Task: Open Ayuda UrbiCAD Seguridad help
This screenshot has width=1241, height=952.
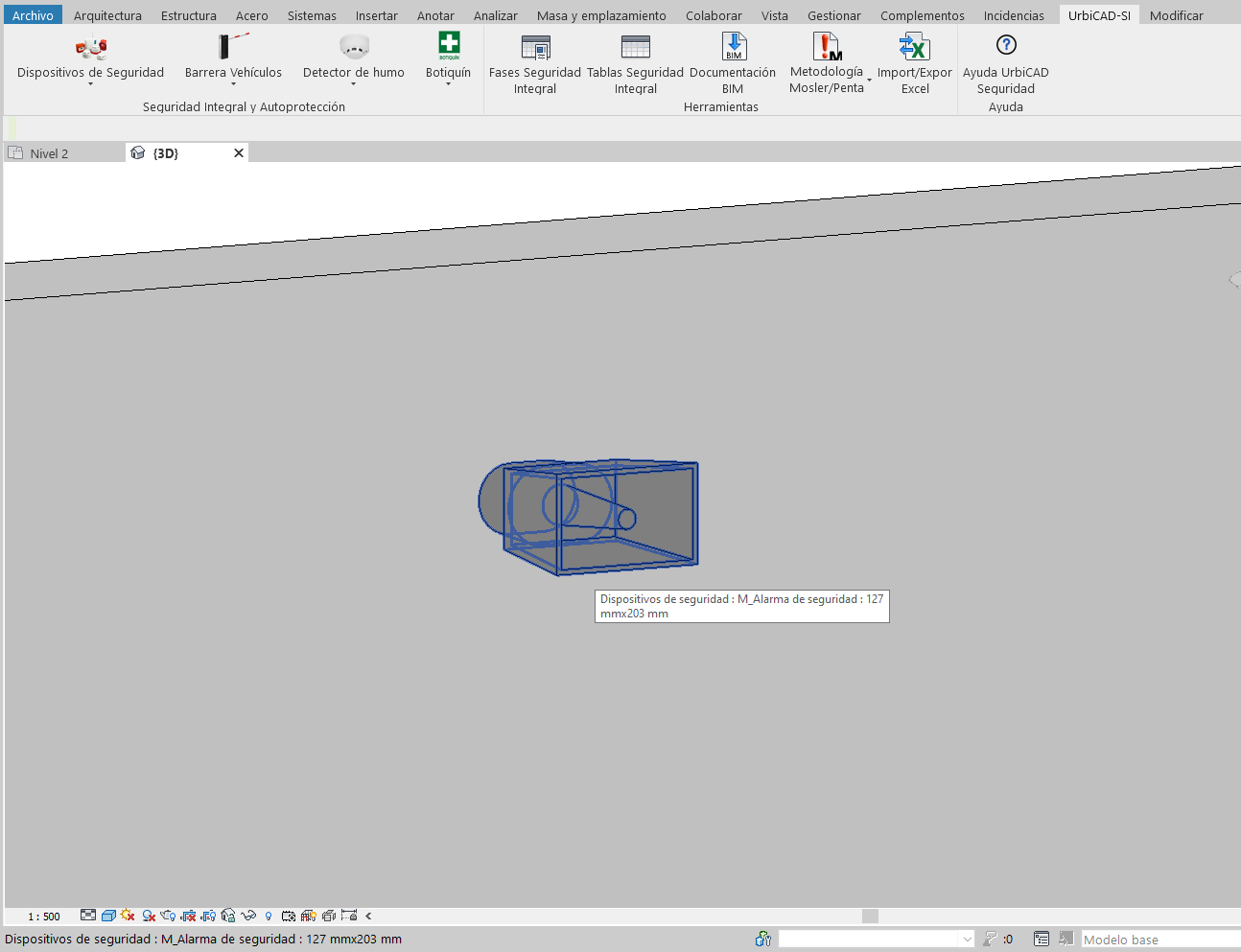Action: 1005,46
